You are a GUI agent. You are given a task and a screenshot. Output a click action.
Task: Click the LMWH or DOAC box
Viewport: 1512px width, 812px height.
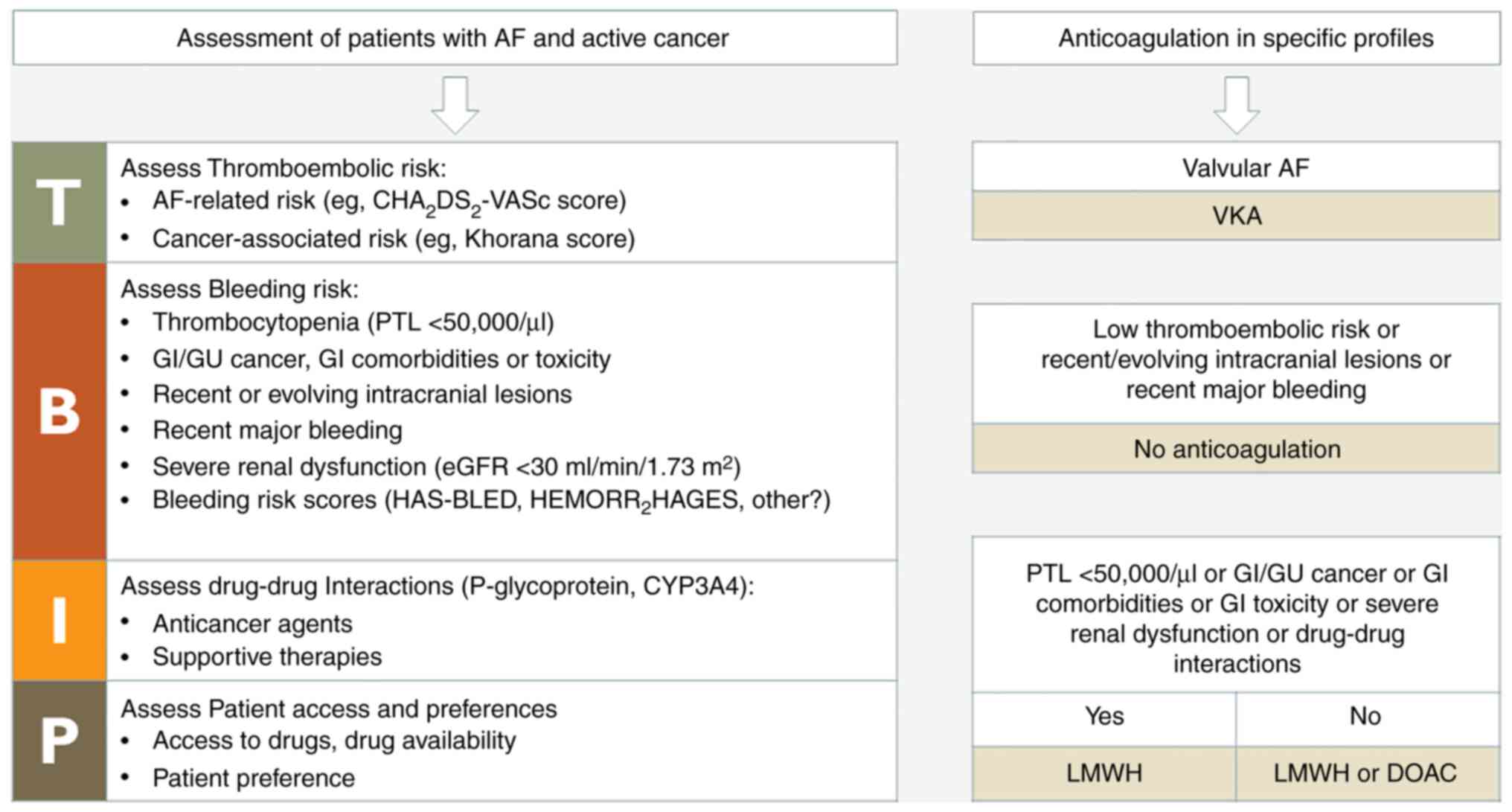[x=1365, y=773]
